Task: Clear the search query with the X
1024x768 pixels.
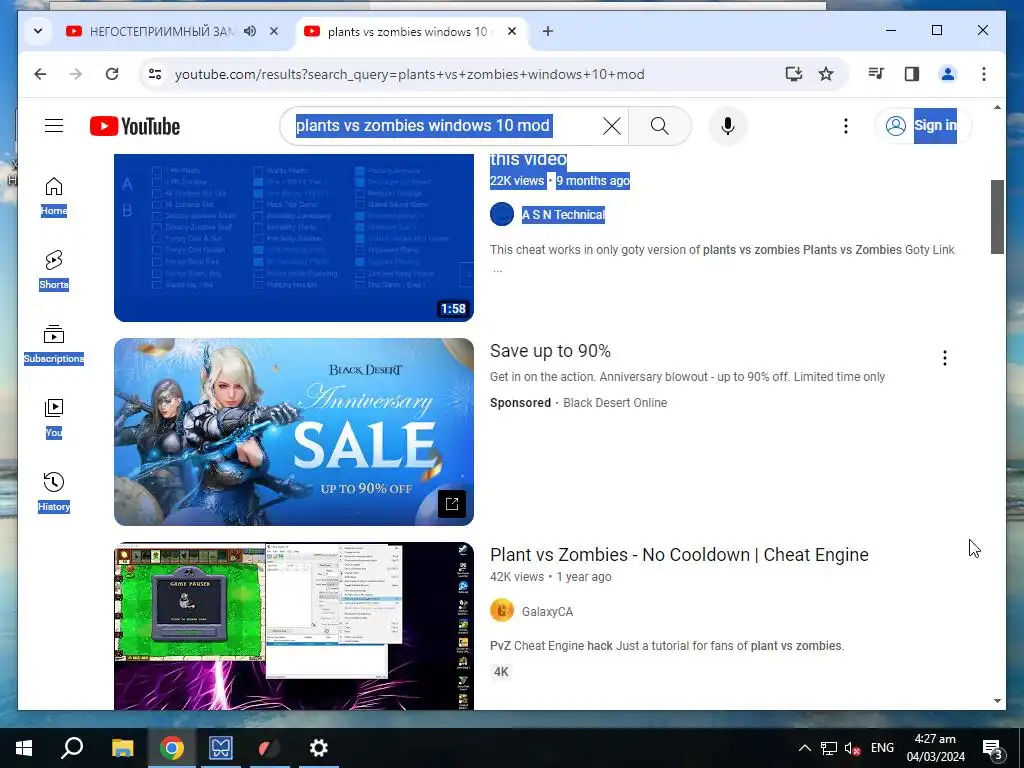Action: click(611, 125)
